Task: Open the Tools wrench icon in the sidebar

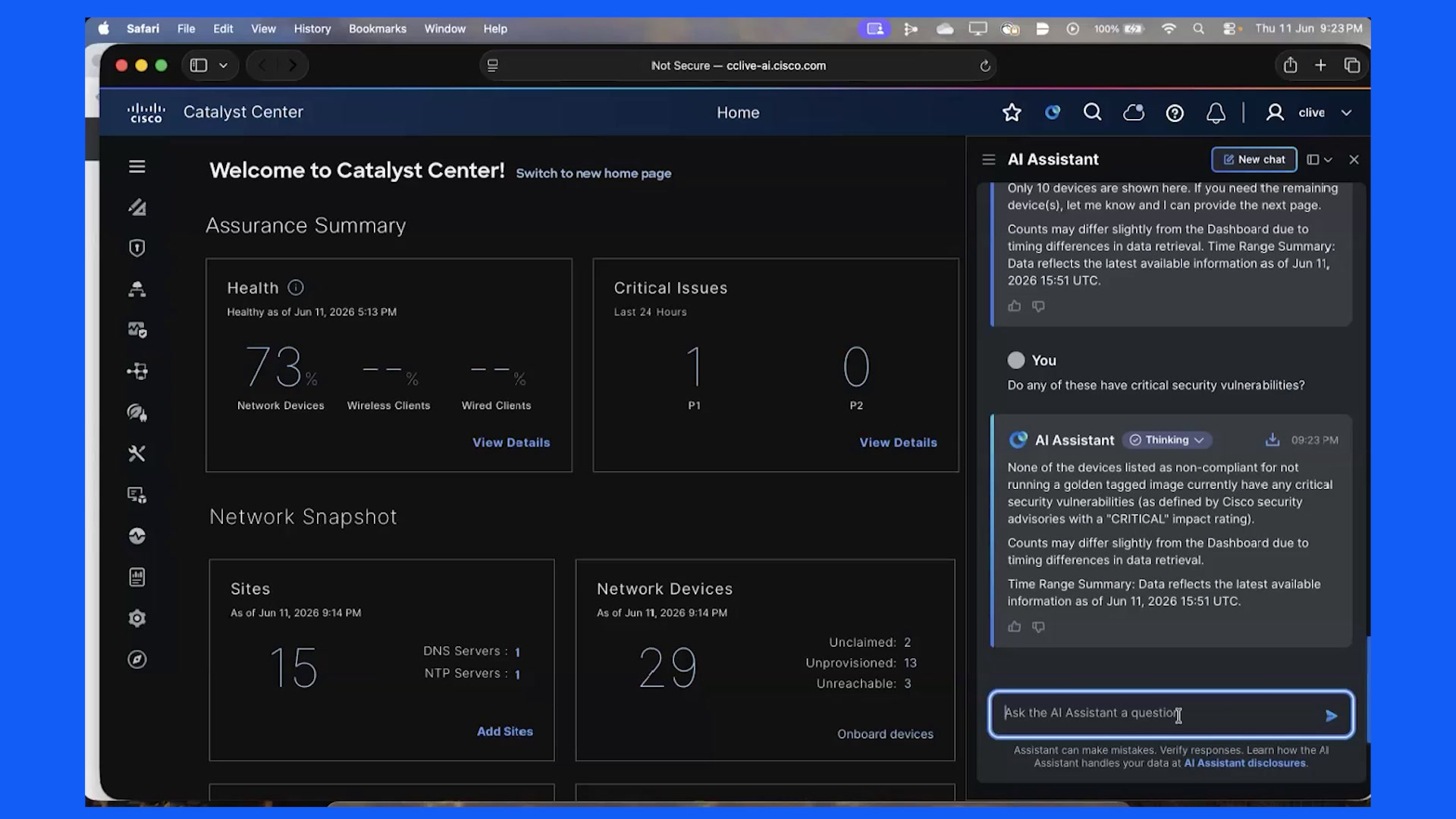Action: [136, 453]
